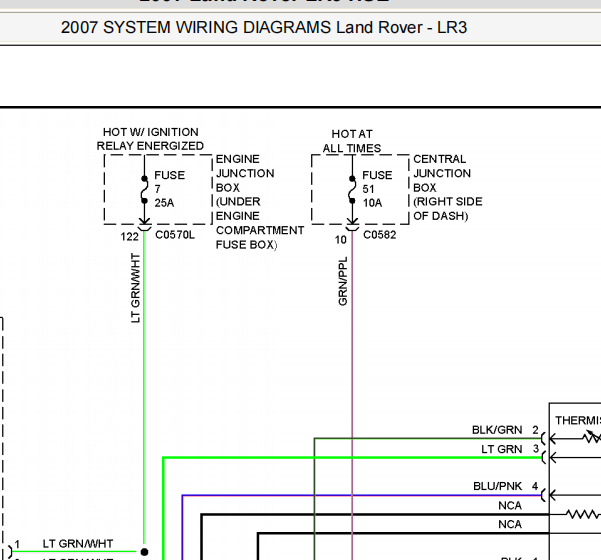Click the 'BLU/PNK' wire label at pin 4

pyautogui.click(x=498, y=486)
